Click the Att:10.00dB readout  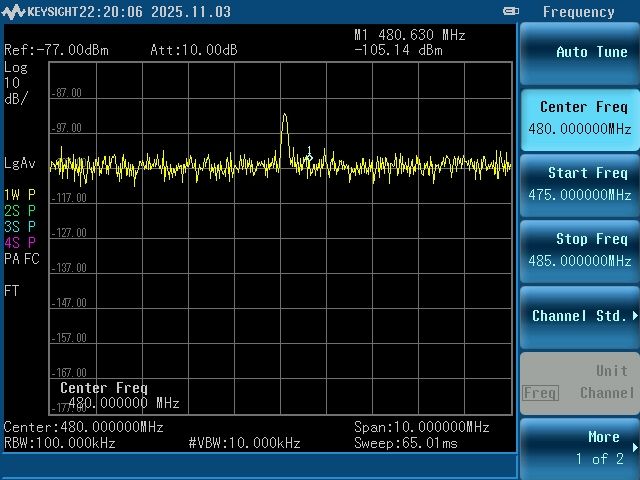pyautogui.click(x=194, y=50)
